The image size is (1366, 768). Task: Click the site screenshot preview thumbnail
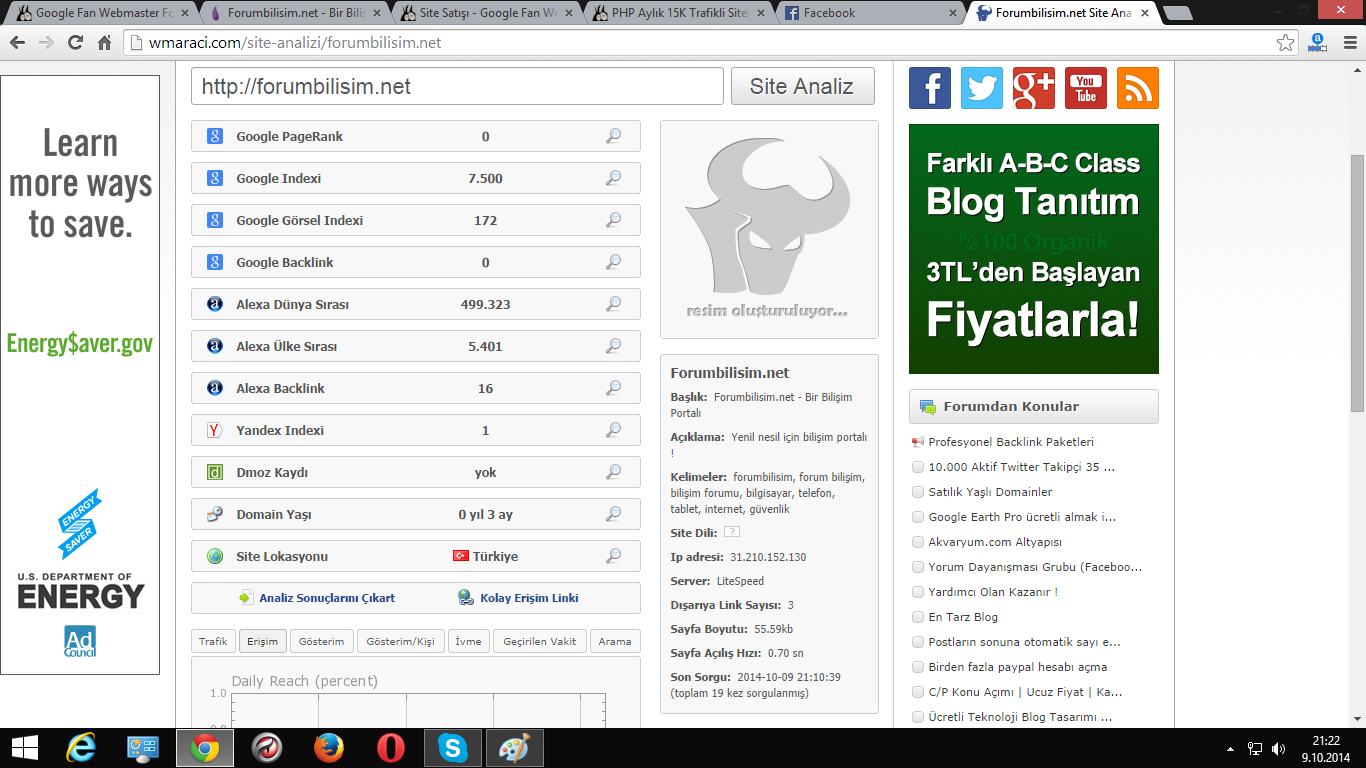click(x=769, y=230)
